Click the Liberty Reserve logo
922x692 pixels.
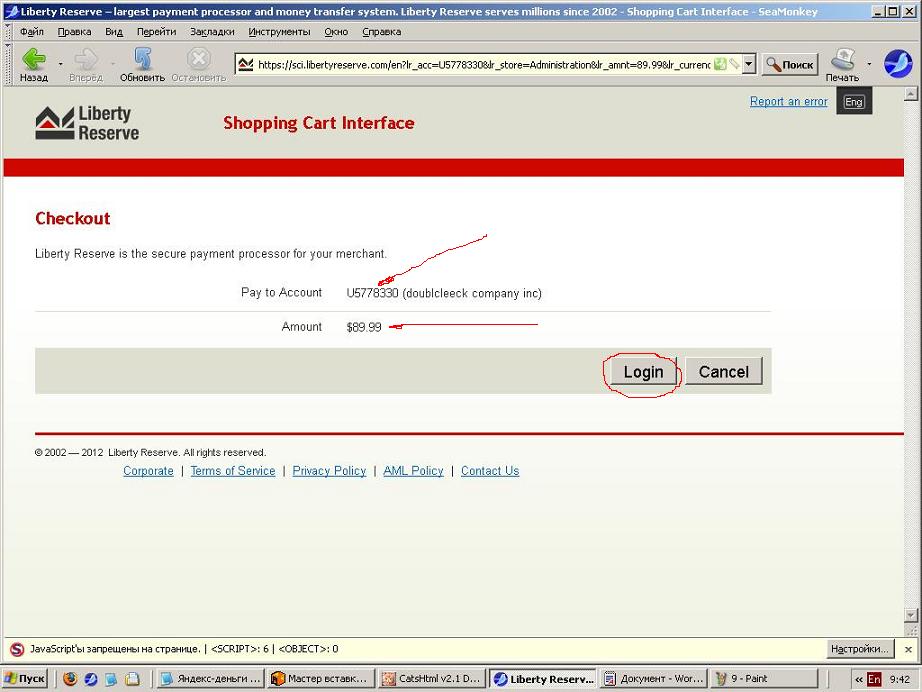pyautogui.click(x=87, y=123)
